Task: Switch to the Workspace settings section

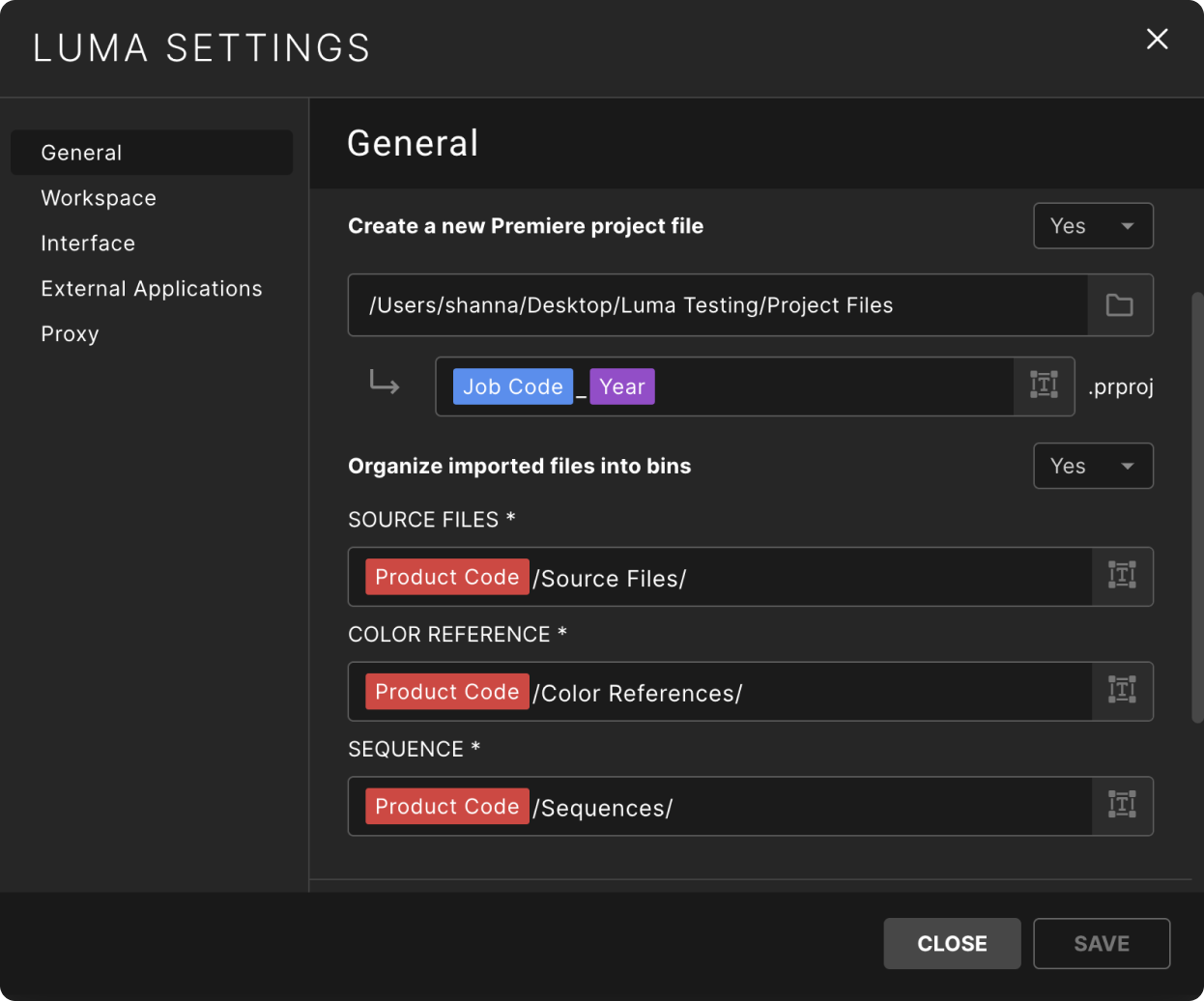Action: [99, 197]
